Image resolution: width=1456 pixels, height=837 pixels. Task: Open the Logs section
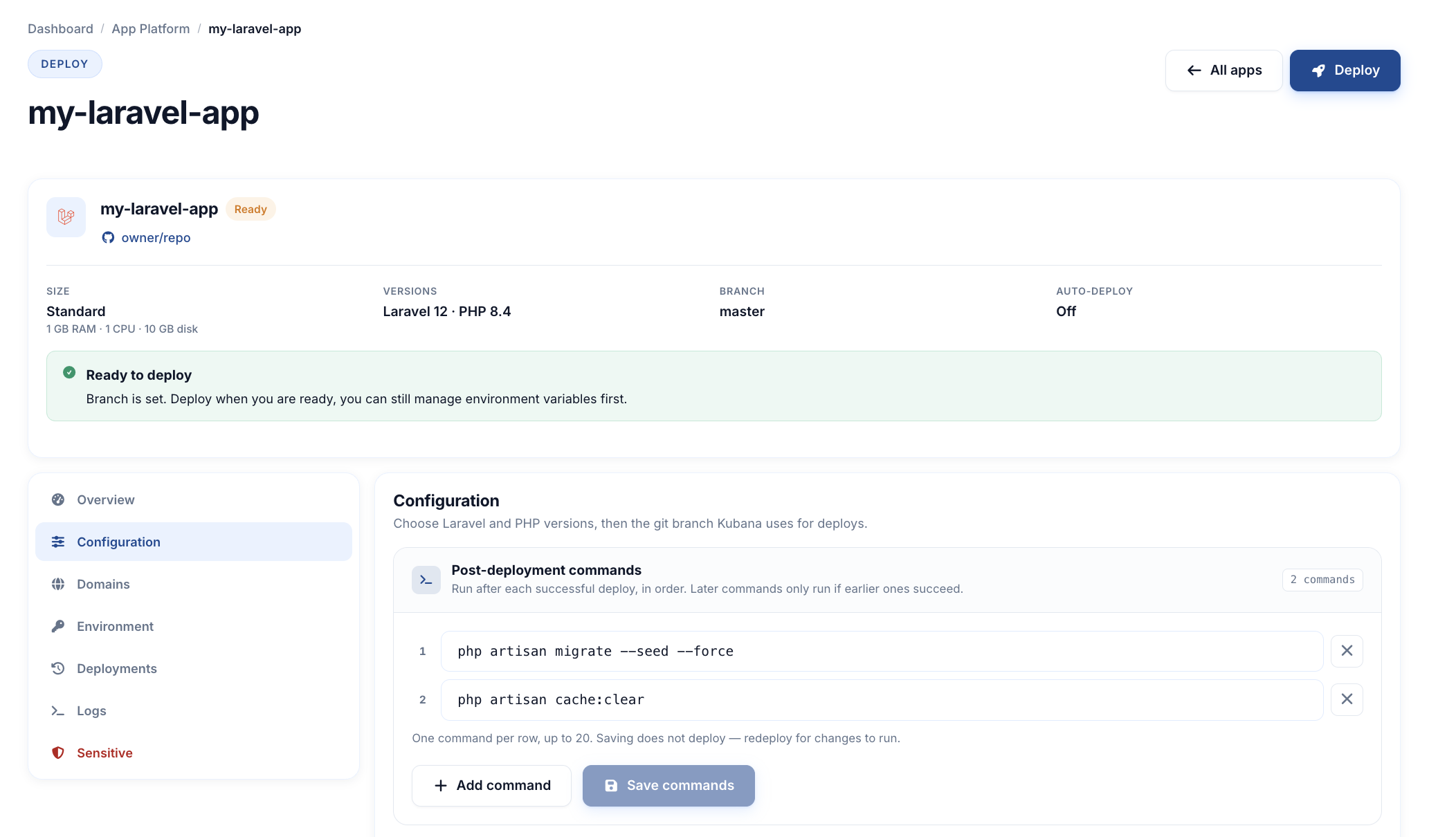point(194,710)
